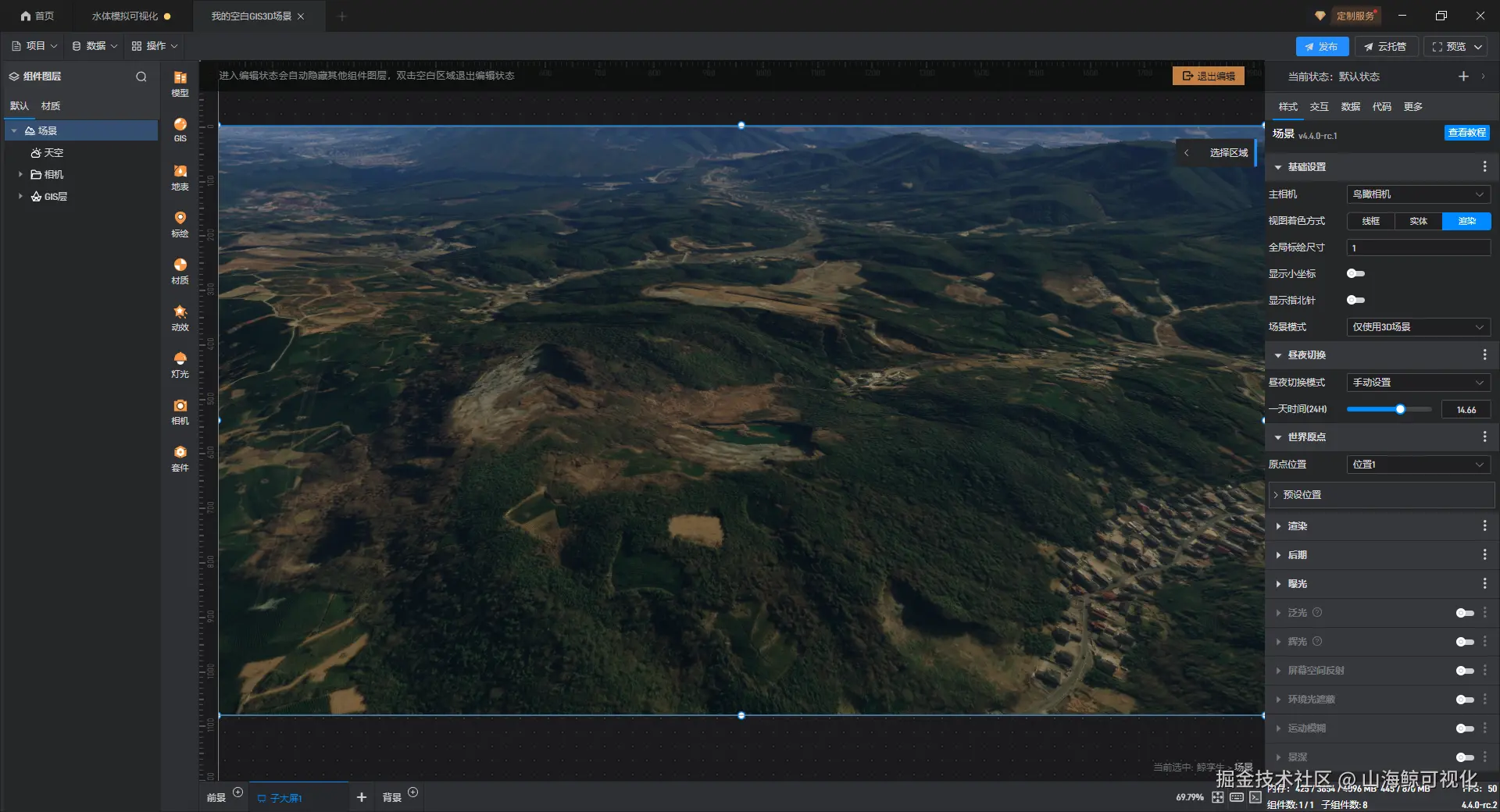Open console terminal icon in status bar
The height and width of the screenshot is (812, 1500).
pos(1255,797)
